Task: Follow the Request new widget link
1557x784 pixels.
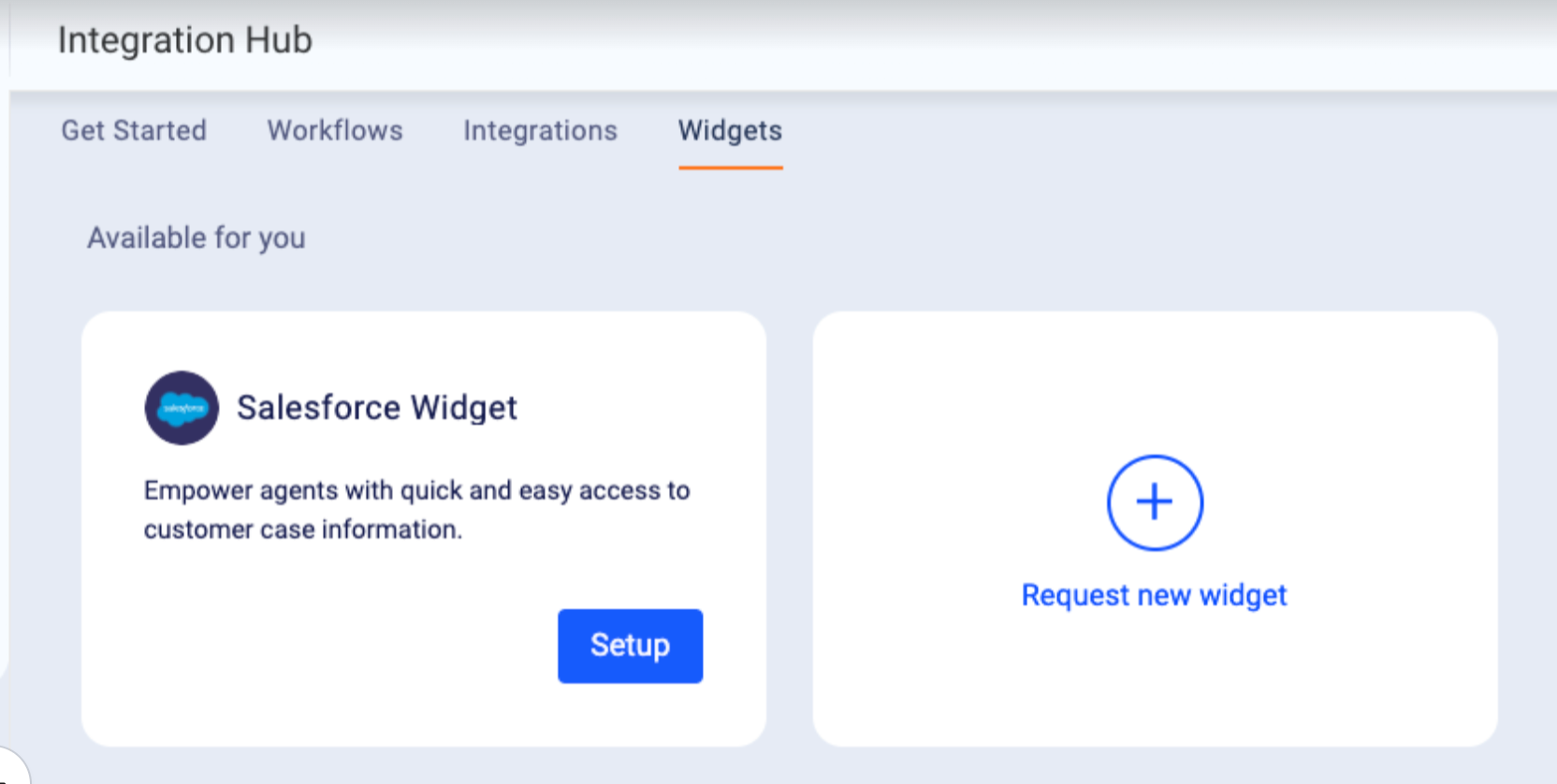Action: (x=1154, y=595)
